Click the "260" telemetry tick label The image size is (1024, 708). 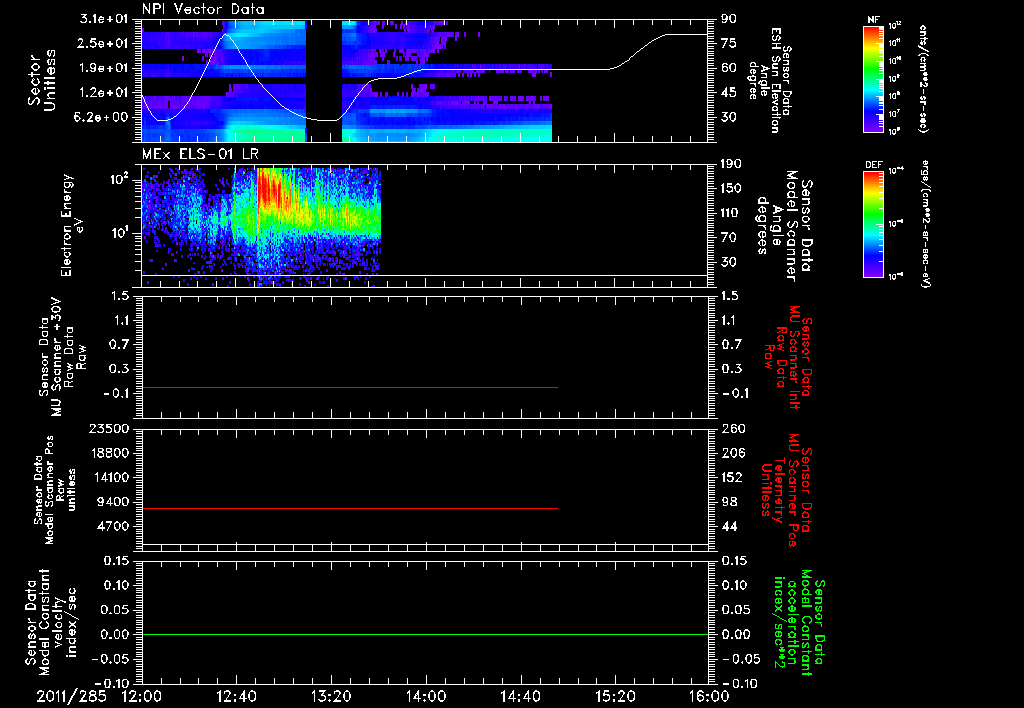[x=732, y=429]
